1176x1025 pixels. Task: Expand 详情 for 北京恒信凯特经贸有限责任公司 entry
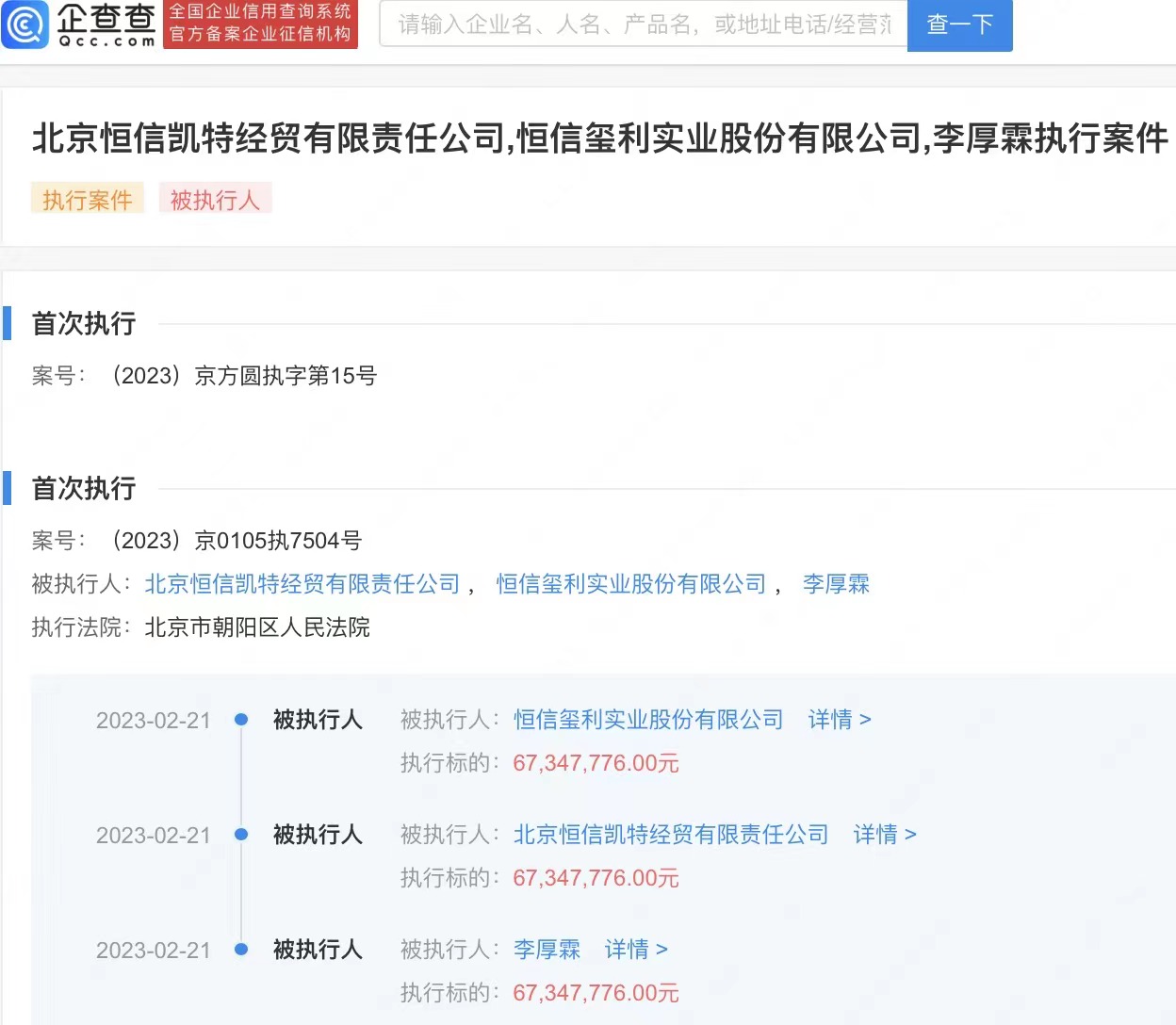884,835
